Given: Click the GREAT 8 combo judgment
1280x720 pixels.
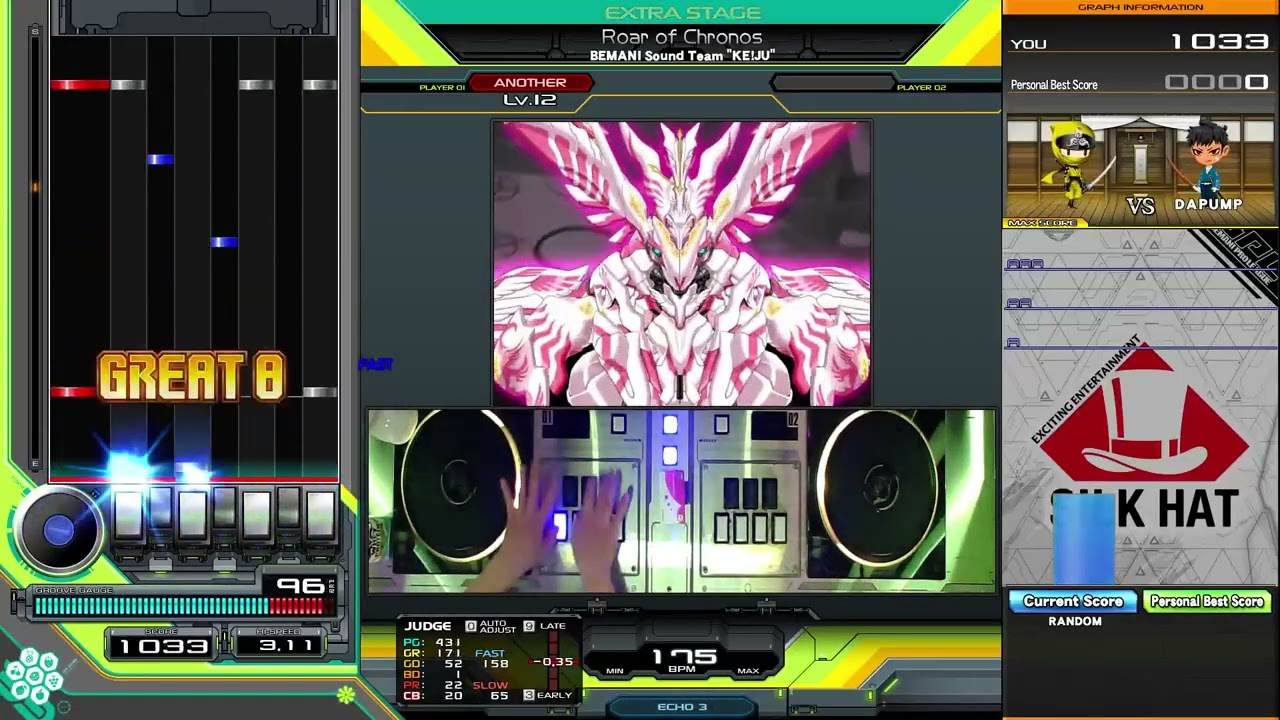Looking at the screenshot, I should (191, 377).
